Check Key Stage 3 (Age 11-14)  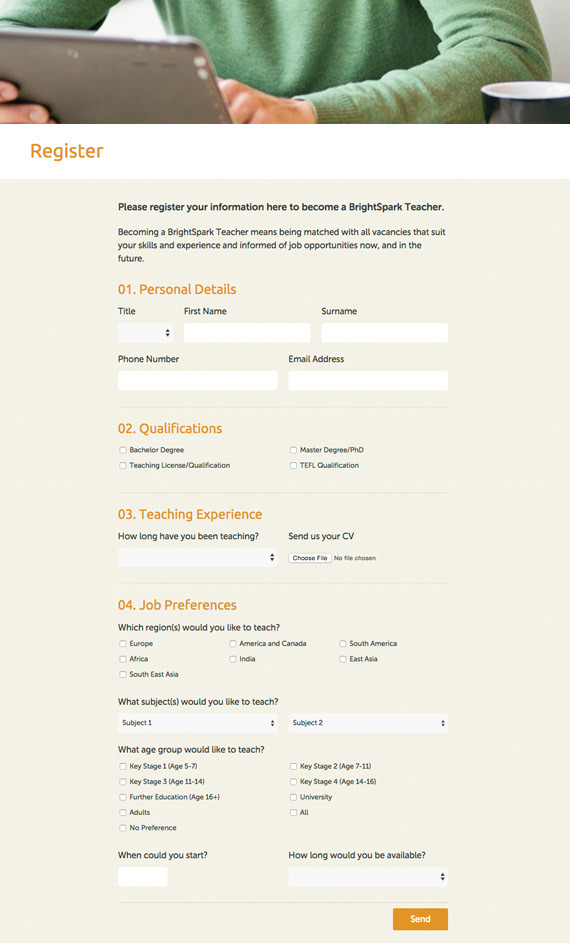123,782
